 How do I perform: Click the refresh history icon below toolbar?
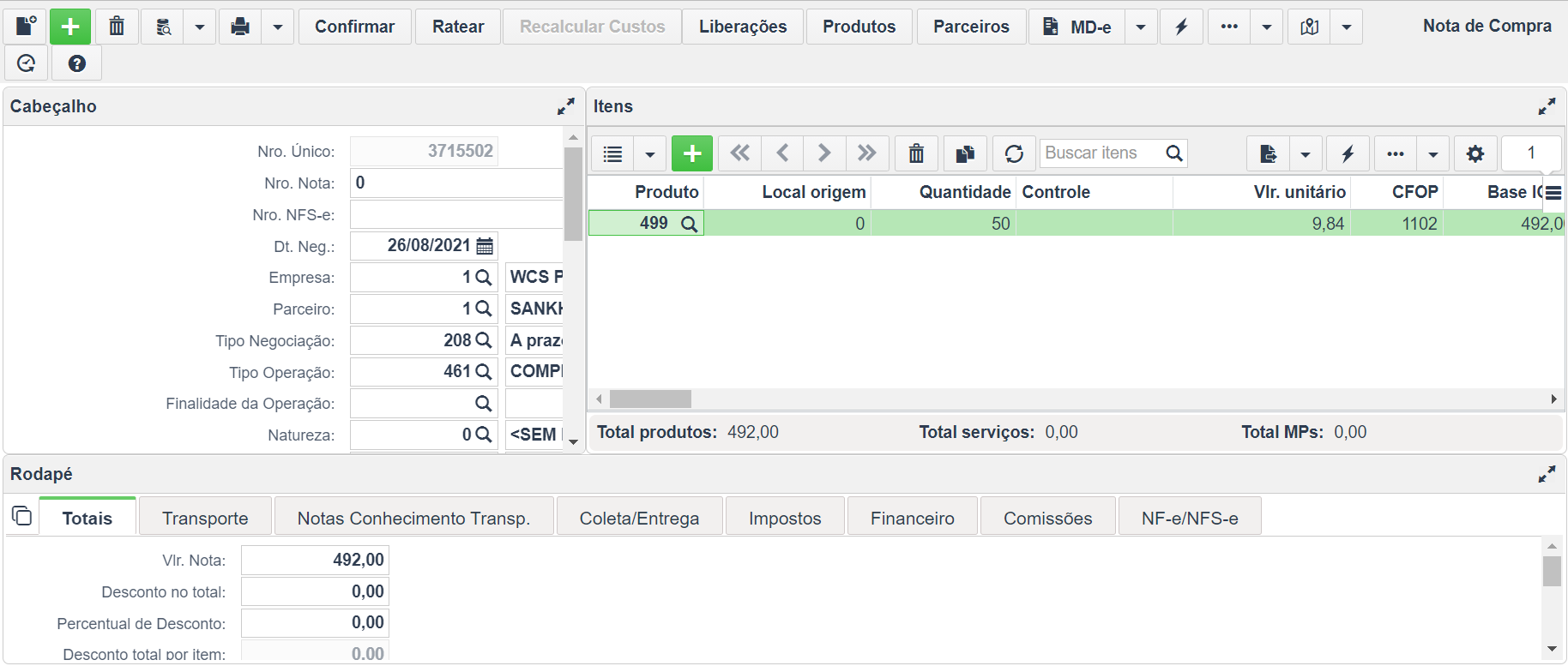coord(27,63)
